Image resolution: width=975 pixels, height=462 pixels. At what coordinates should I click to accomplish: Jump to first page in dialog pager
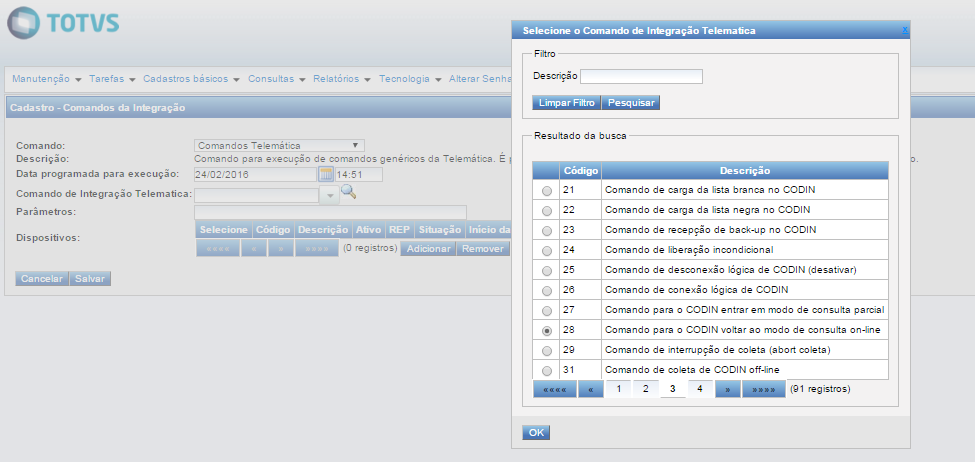click(x=555, y=389)
